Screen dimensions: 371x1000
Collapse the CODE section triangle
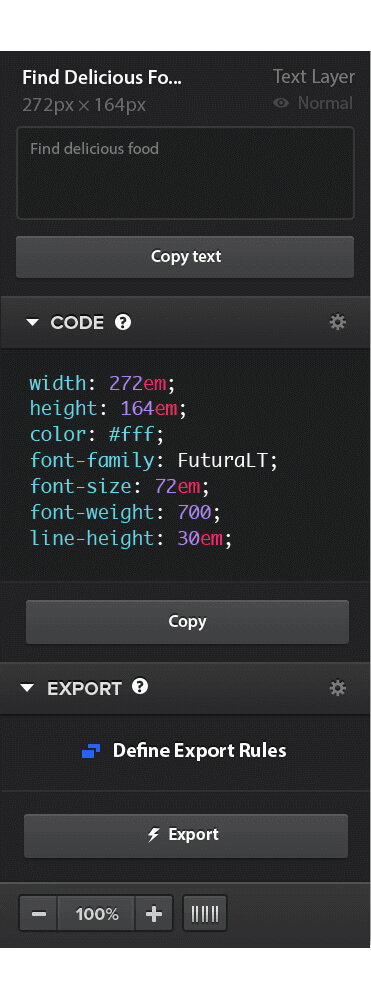[32, 322]
